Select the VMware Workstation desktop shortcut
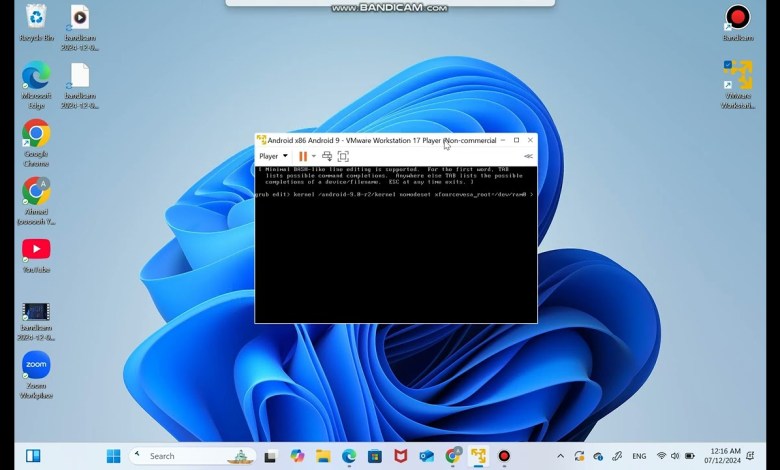Image resolution: width=780 pixels, height=470 pixels. tap(738, 85)
